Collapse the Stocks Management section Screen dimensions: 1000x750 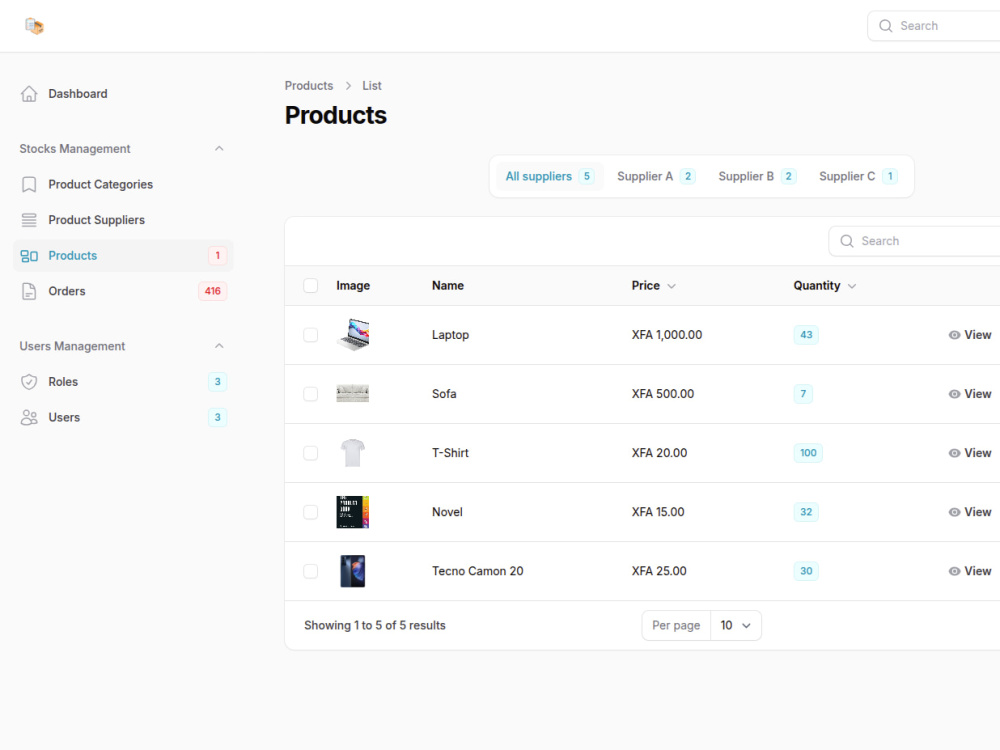[x=219, y=149]
